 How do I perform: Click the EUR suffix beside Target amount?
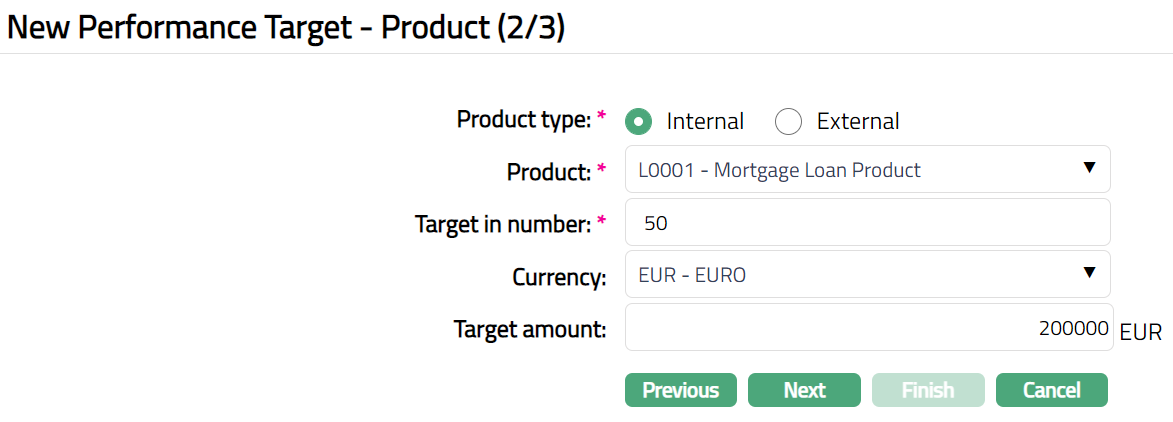point(1141,332)
